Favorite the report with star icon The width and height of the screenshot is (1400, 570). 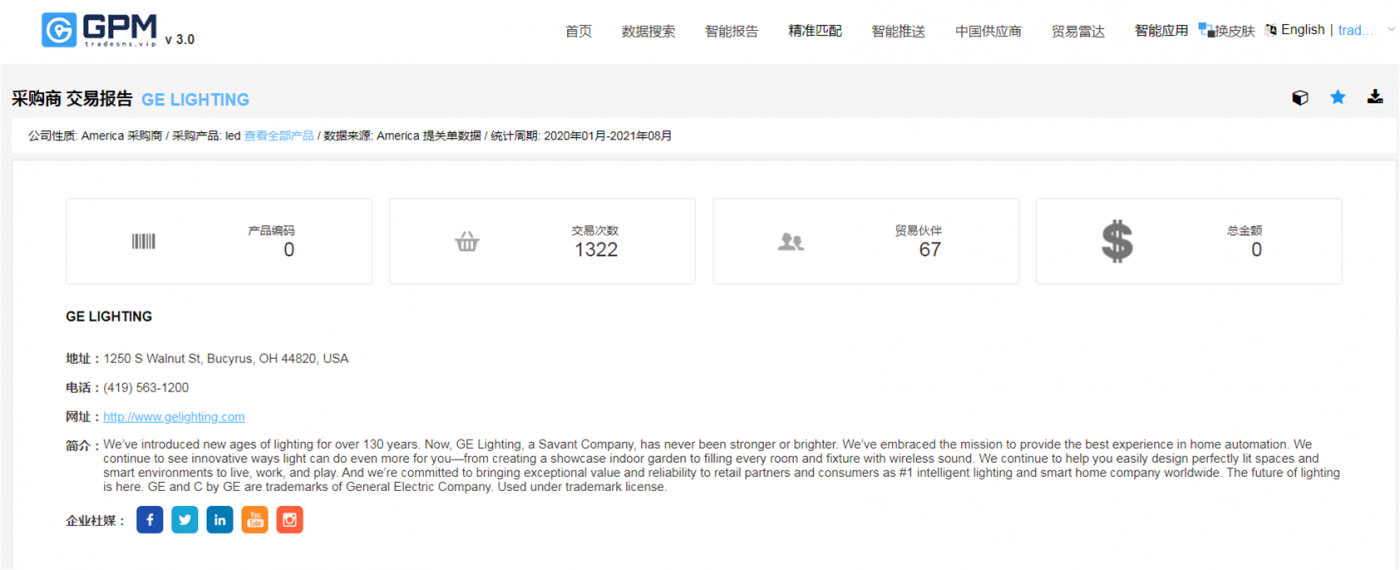coord(1338,97)
